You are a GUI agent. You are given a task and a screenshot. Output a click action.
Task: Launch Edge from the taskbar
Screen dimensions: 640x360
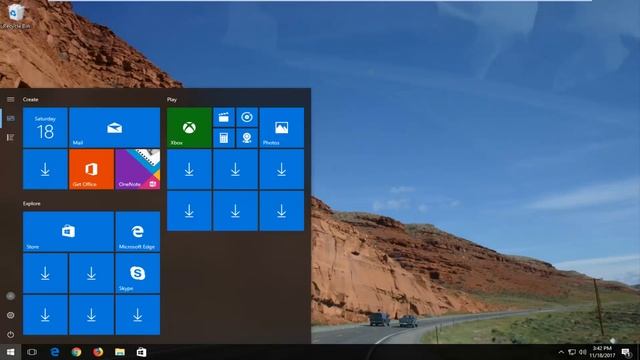(54, 352)
